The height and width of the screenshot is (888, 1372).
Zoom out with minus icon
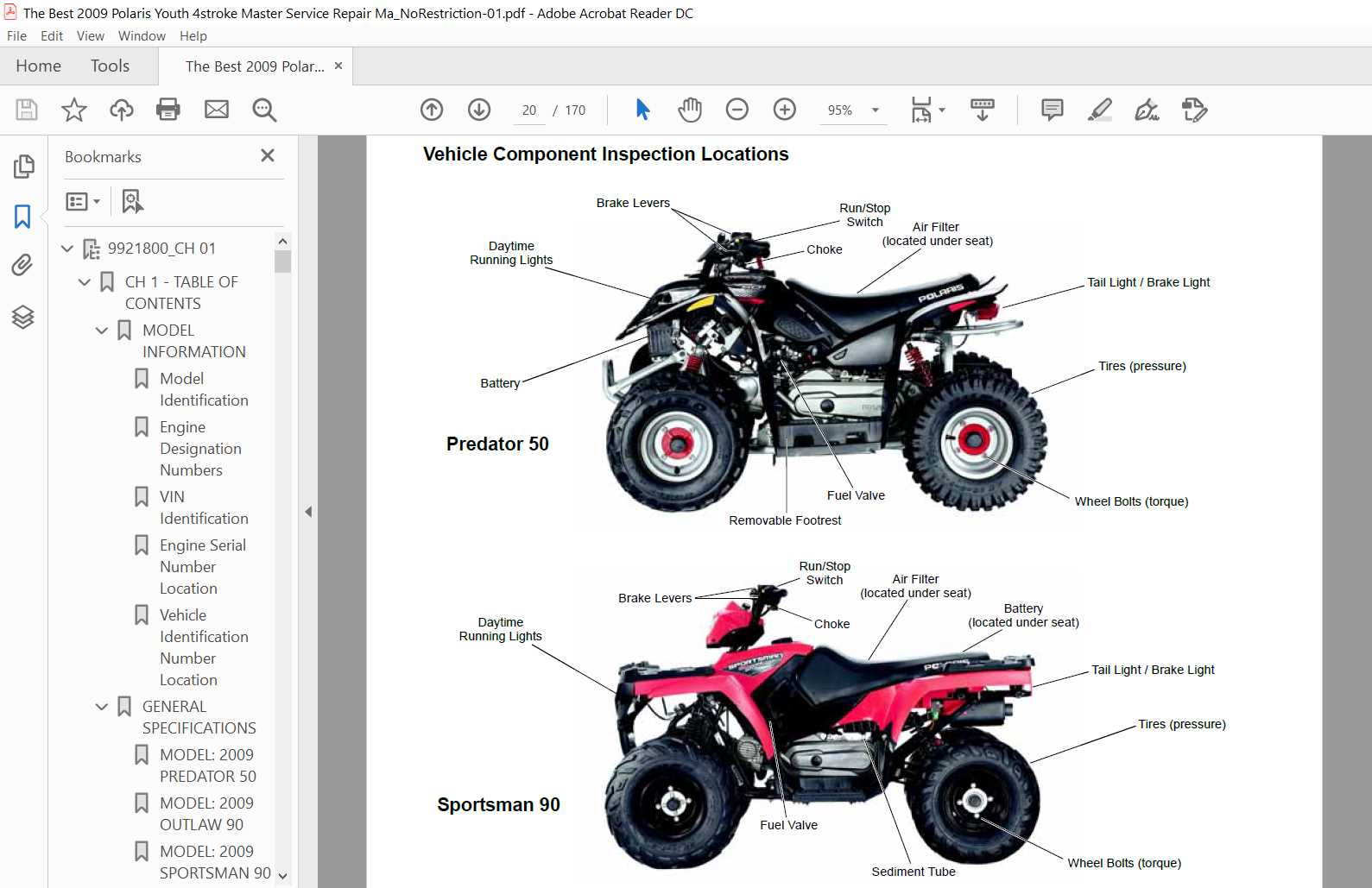click(x=737, y=110)
